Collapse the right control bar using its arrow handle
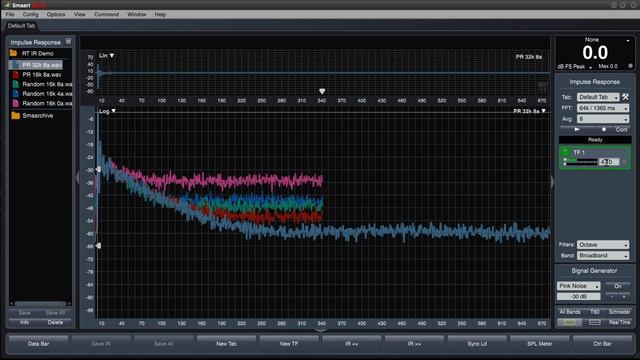The width and height of the screenshot is (640, 360). pyautogui.click(x=552, y=182)
